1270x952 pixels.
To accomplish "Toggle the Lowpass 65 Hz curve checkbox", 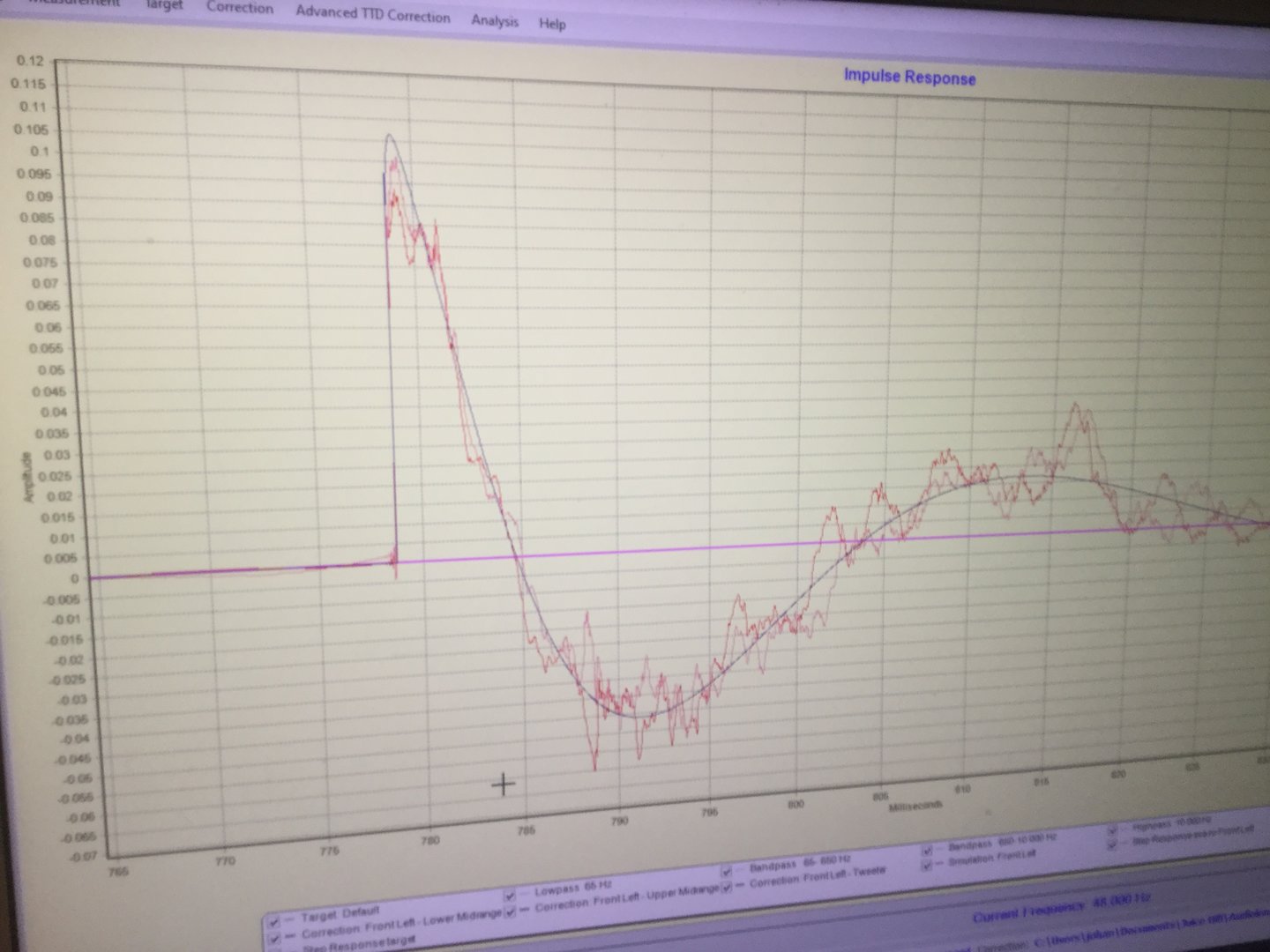I will (x=510, y=896).
